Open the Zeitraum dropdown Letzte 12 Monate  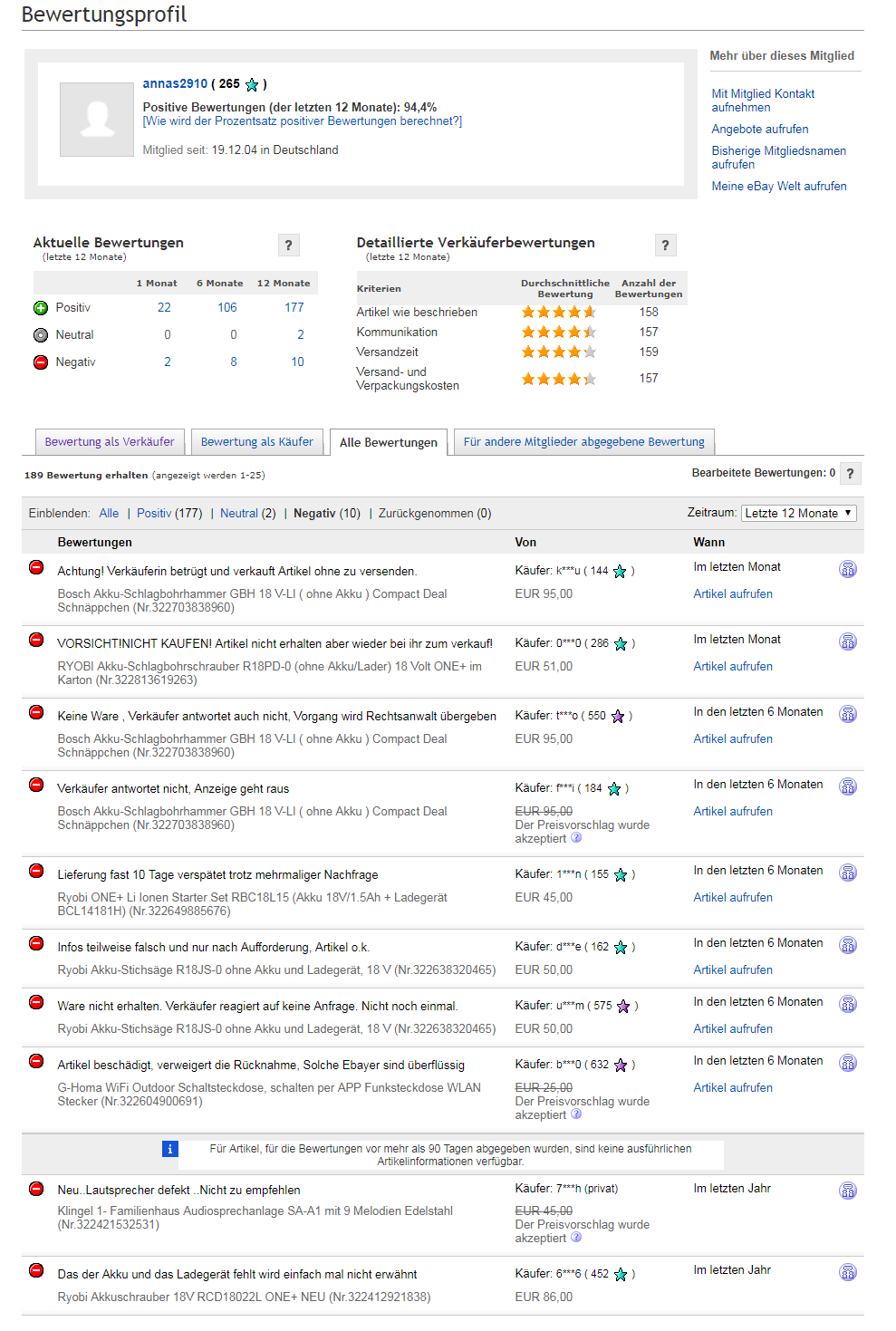(x=798, y=513)
